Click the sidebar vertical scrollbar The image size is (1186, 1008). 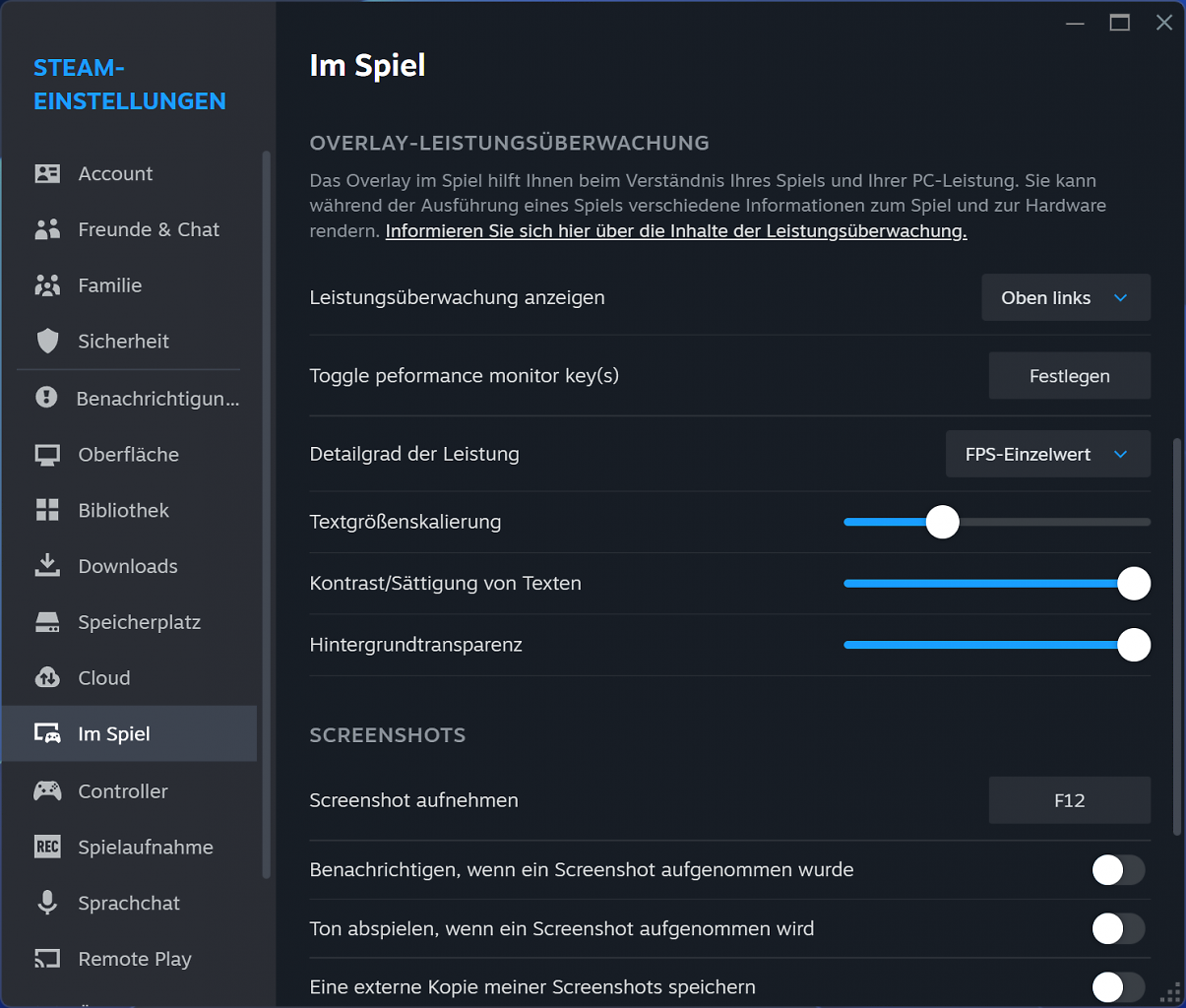[x=266, y=514]
